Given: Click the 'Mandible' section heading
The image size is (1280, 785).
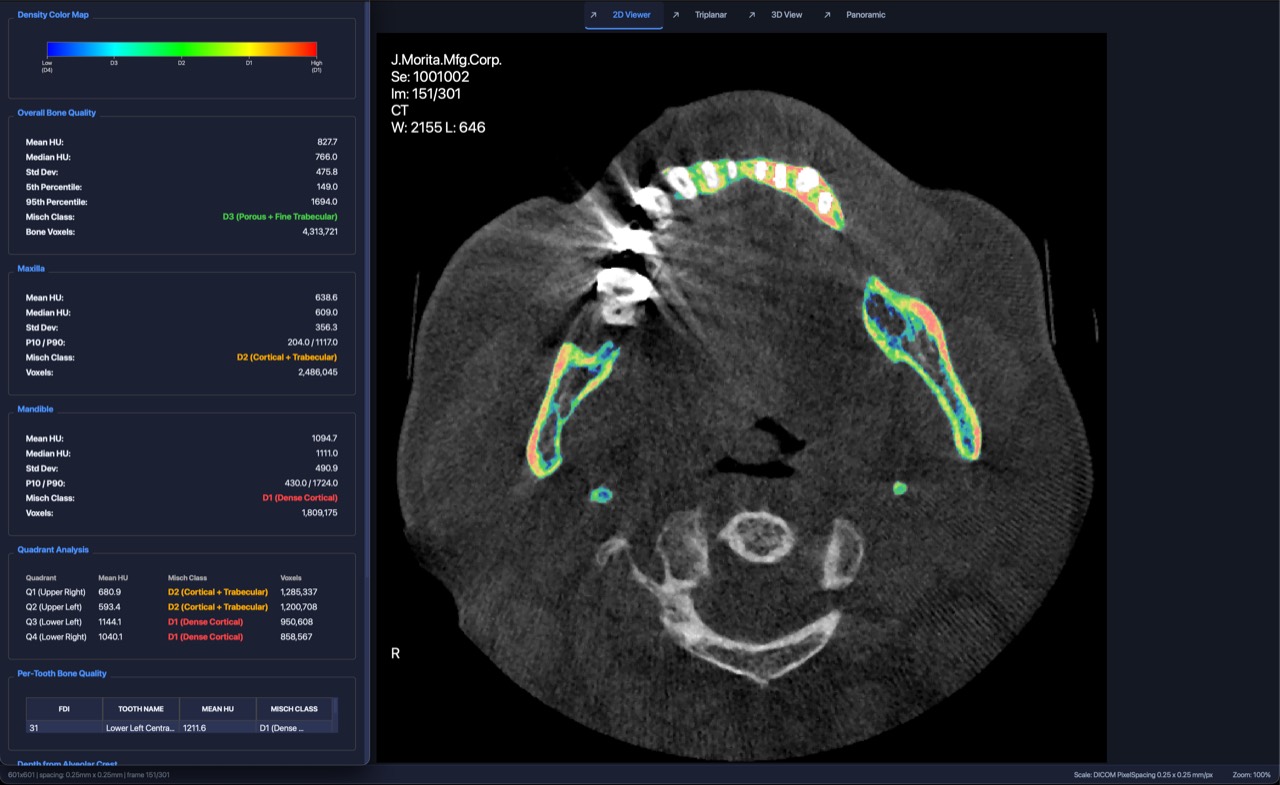Looking at the screenshot, I should click(35, 409).
